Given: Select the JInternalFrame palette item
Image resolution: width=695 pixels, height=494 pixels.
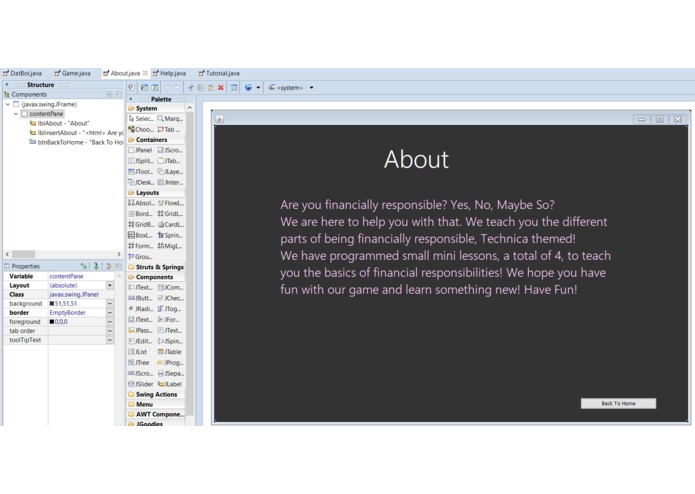Looking at the screenshot, I should [170, 182].
